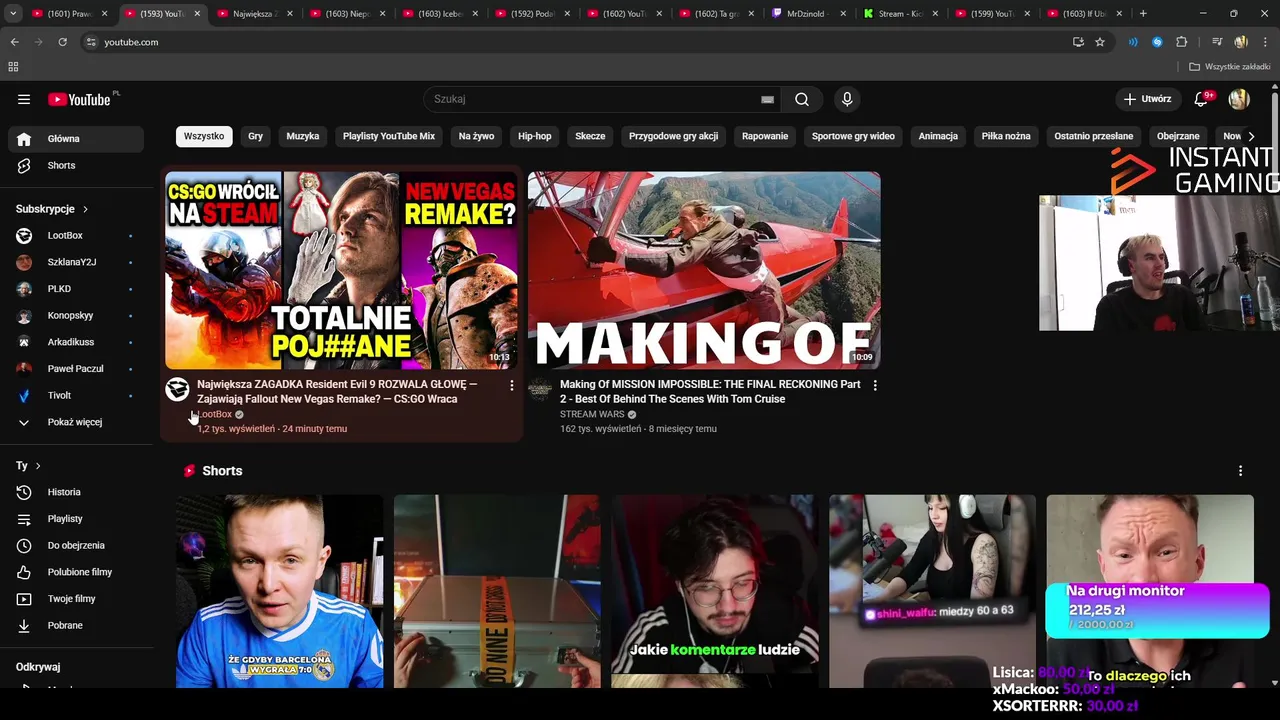The width and height of the screenshot is (1280, 720).
Task: Select the Piłka nożna filter chip
Action: click(1006, 136)
